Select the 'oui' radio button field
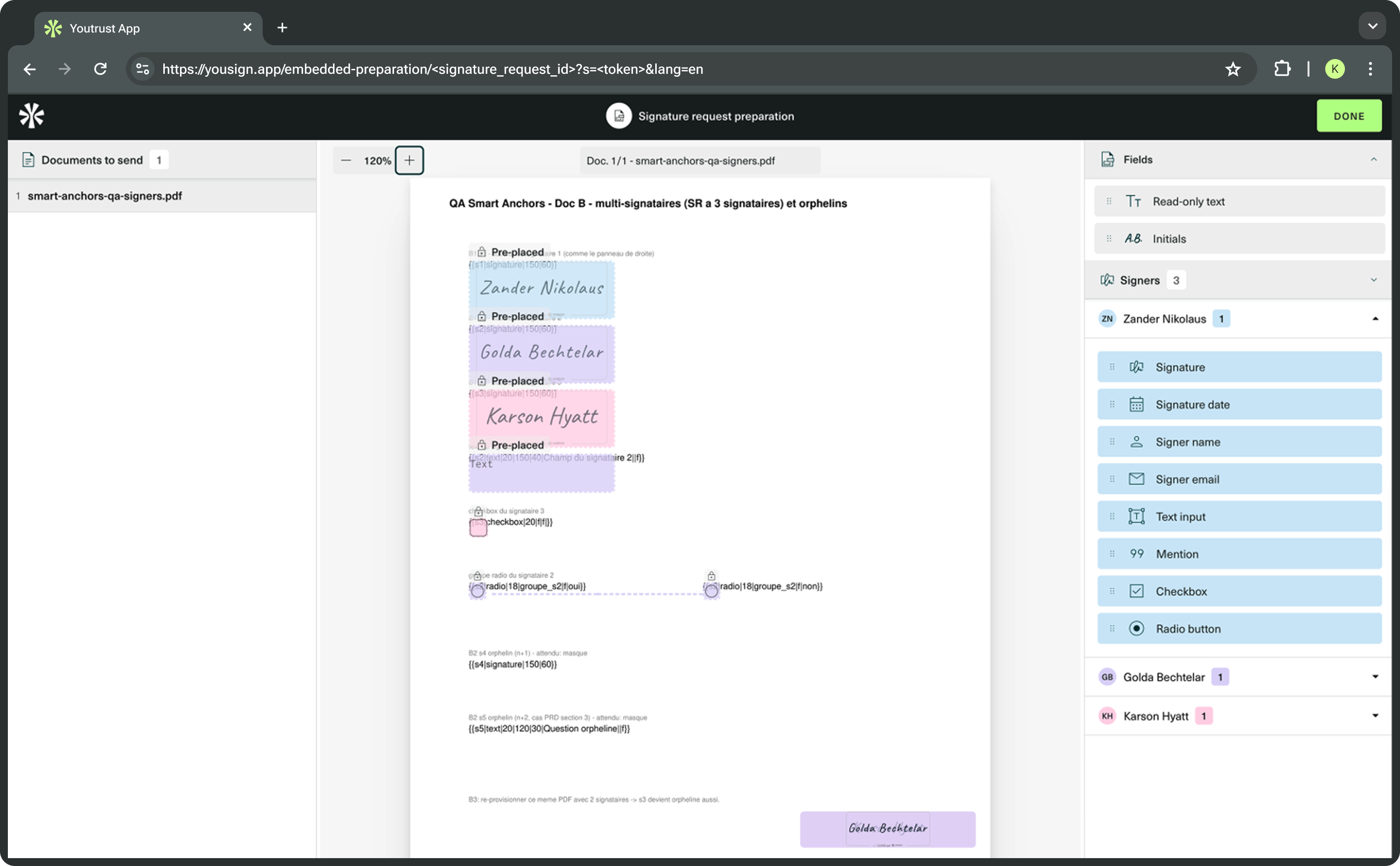The height and width of the screenshot is (866, 1400). [x=477, y=591]
